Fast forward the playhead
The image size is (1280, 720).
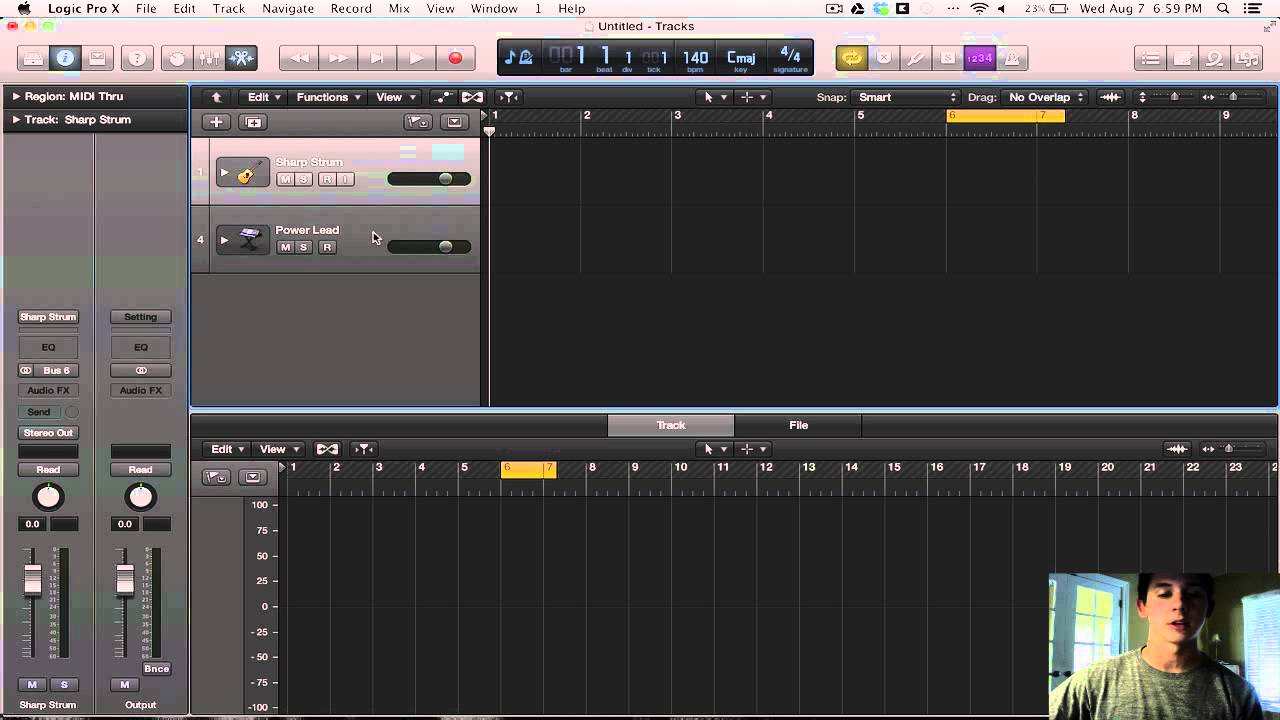pos(338,58)
